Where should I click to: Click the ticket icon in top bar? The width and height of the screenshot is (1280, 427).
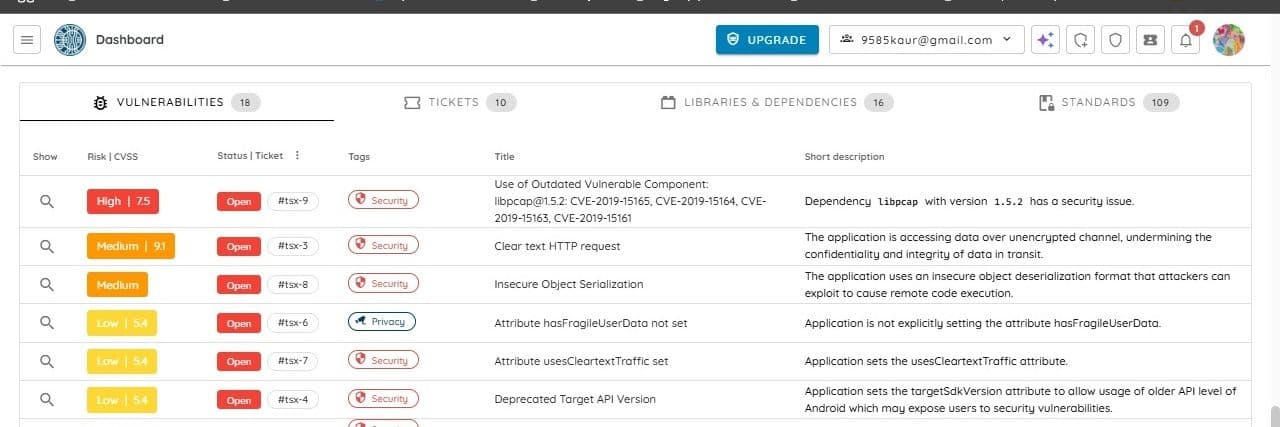pyautogui.click(x=1149, y=40)
